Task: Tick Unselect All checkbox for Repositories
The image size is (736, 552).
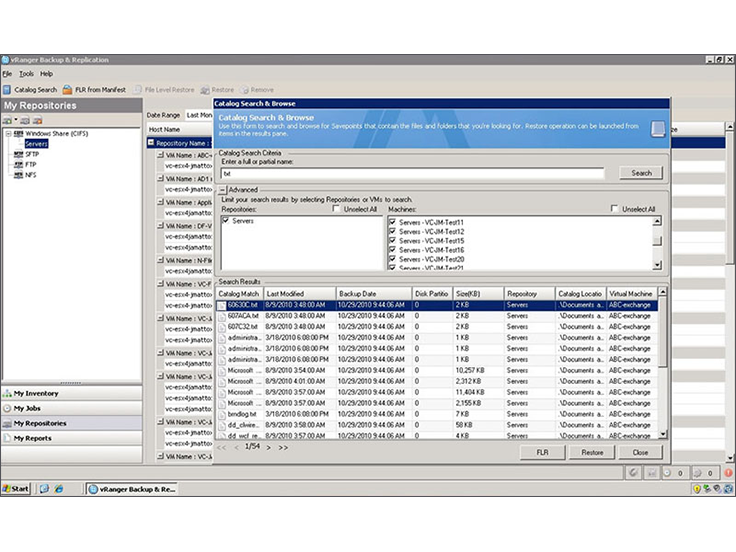Action: pos(336,208)
